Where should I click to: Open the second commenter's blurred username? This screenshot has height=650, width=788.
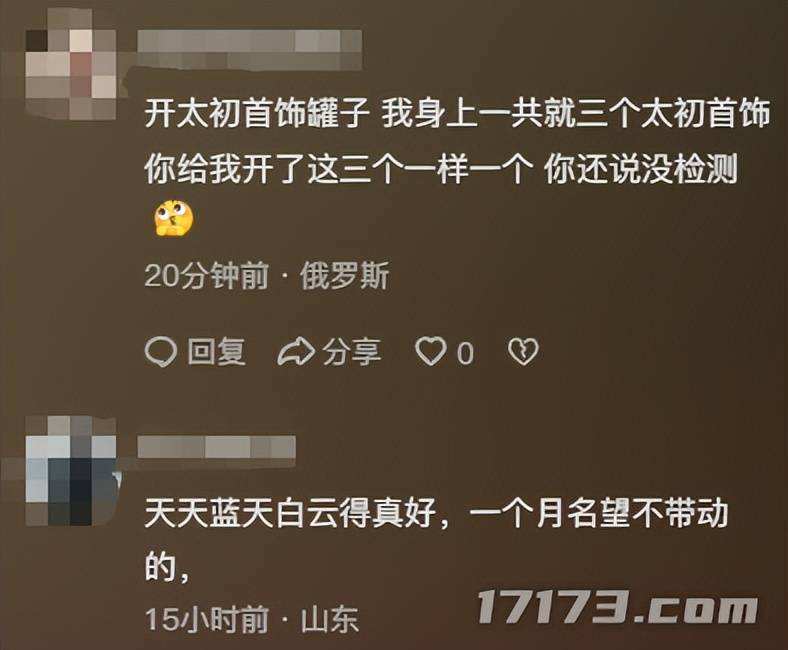pos(217,447)
